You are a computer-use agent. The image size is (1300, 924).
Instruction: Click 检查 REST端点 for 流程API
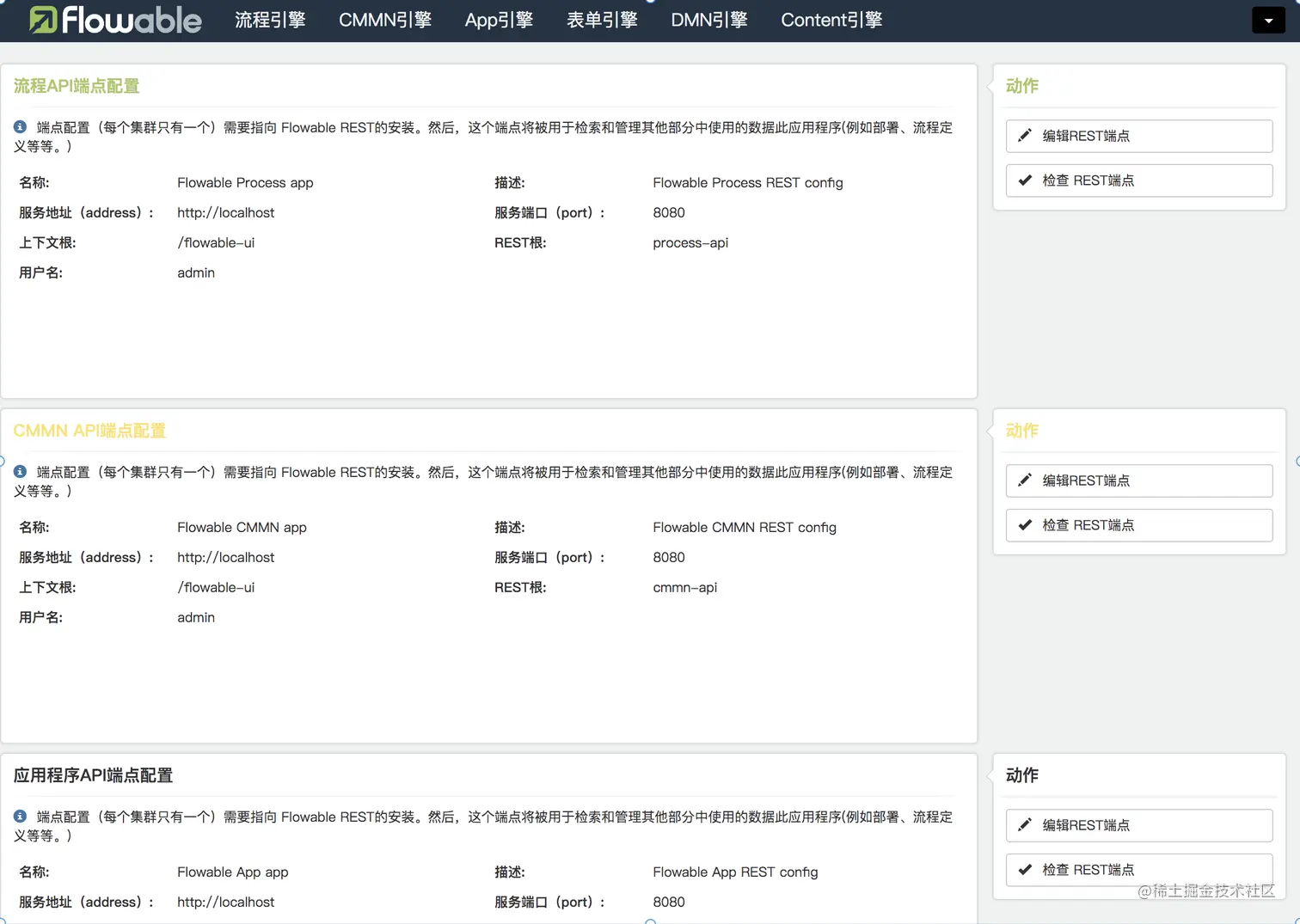[x=1139, y=181]
